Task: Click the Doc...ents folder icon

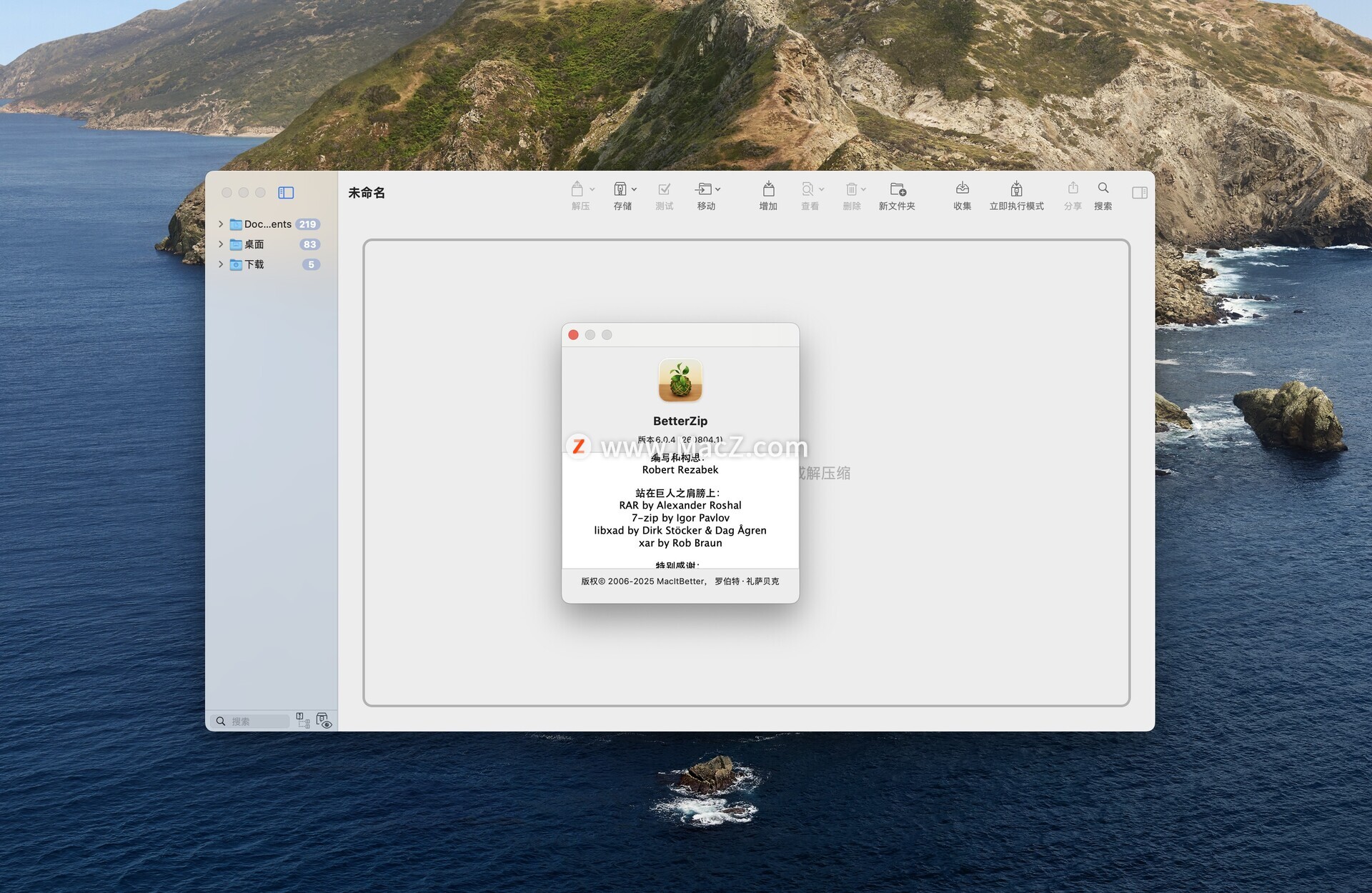Action: click(x=236, y=224)
